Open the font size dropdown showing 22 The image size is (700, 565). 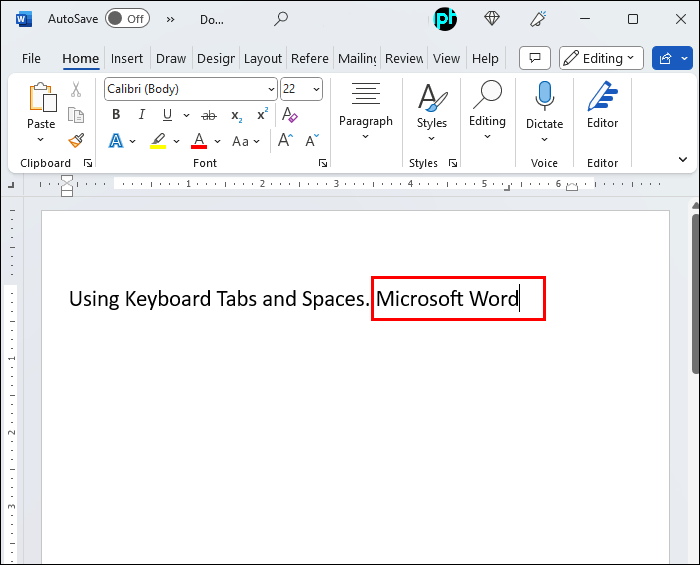pos(317,89)
